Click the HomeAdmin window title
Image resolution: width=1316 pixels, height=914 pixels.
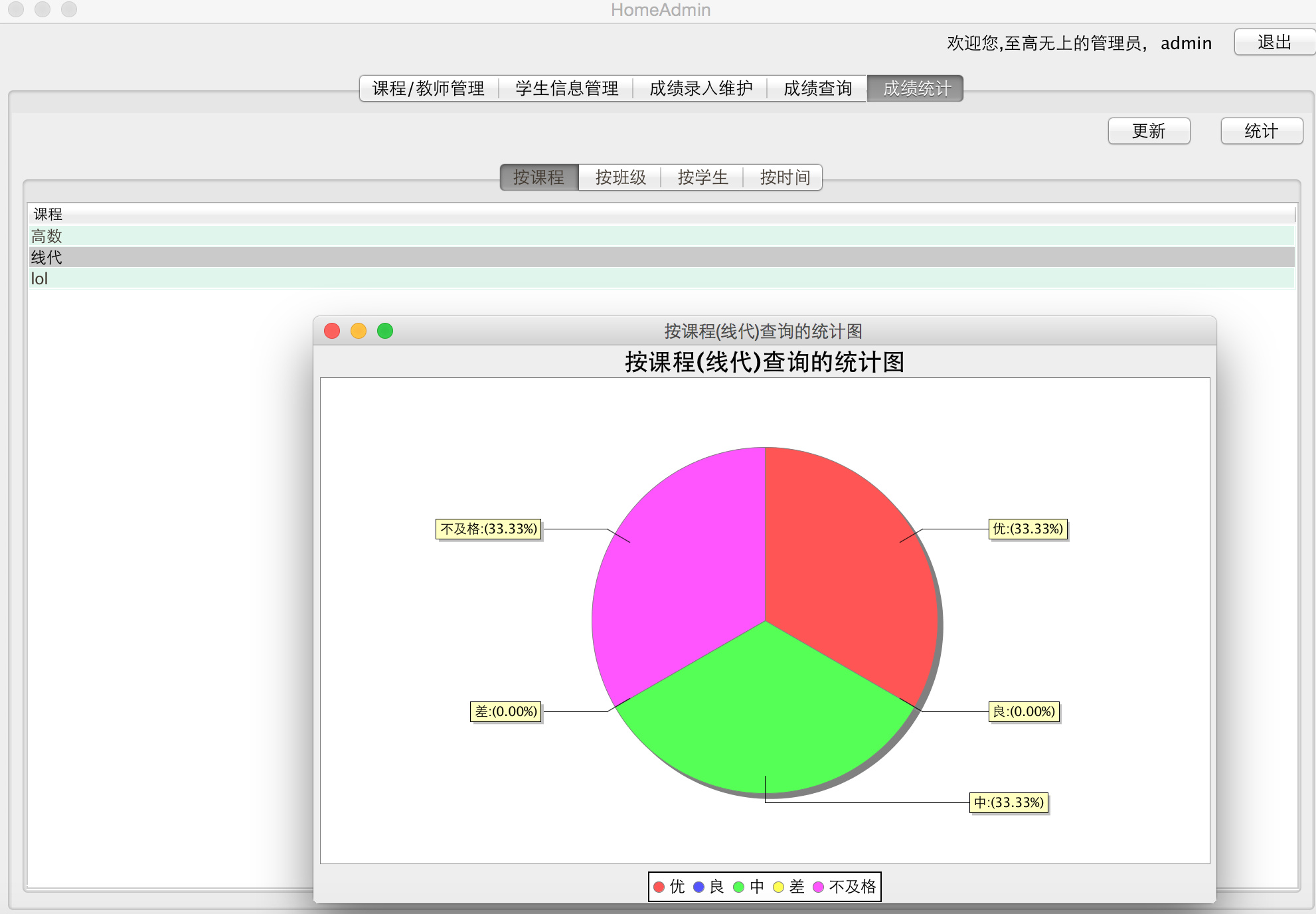(x=661, y=10)
